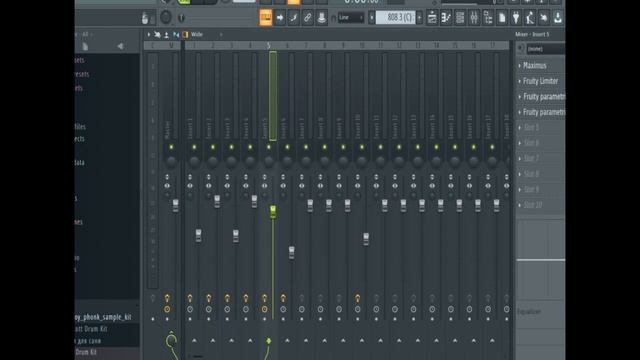Click minus button left of pattern selector
The image size is (640, 360).
371,18
